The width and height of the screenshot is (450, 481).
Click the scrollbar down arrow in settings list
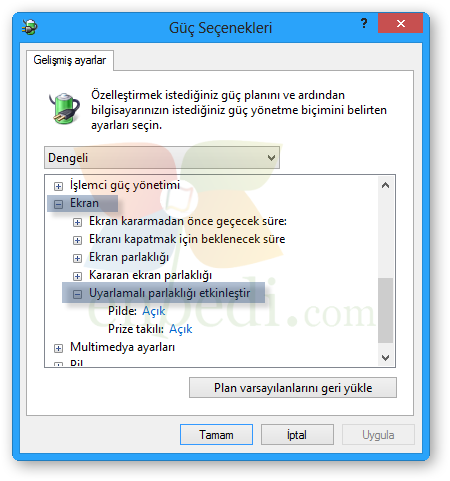point(386,358)
